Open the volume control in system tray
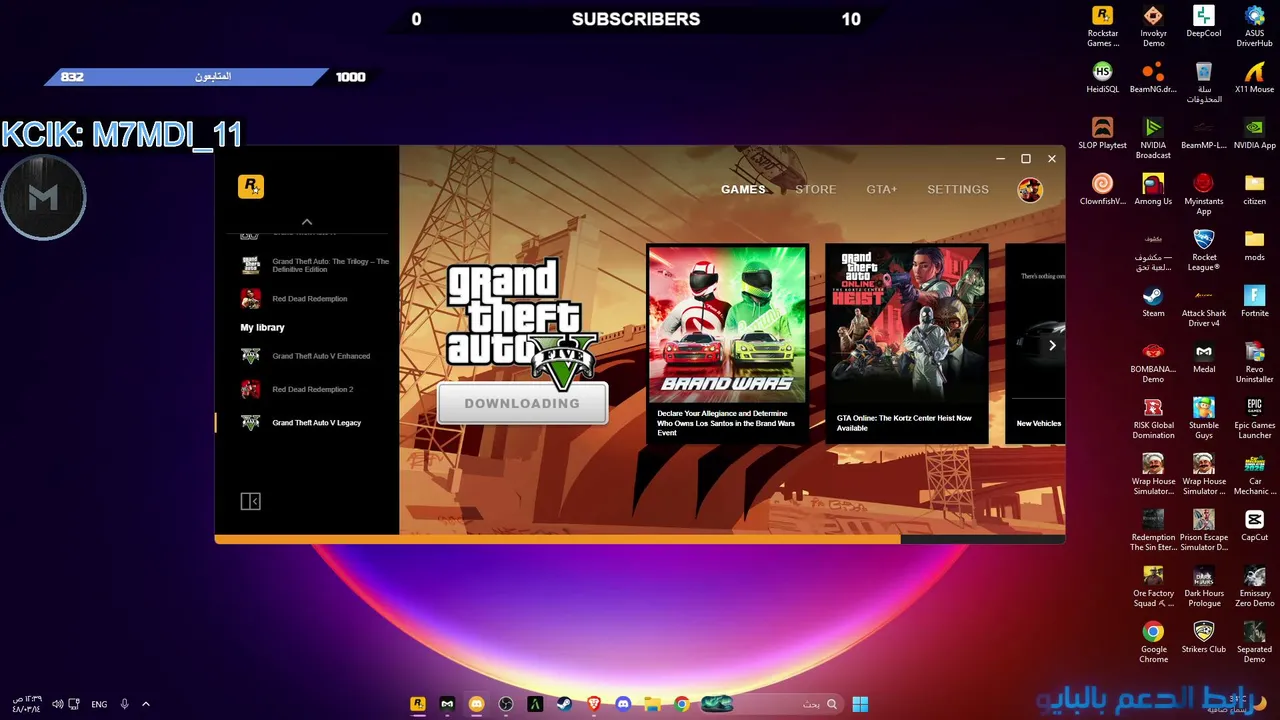Image resolution: width=1280 pixels, height=720 pixels. click(x=58, y=704)
